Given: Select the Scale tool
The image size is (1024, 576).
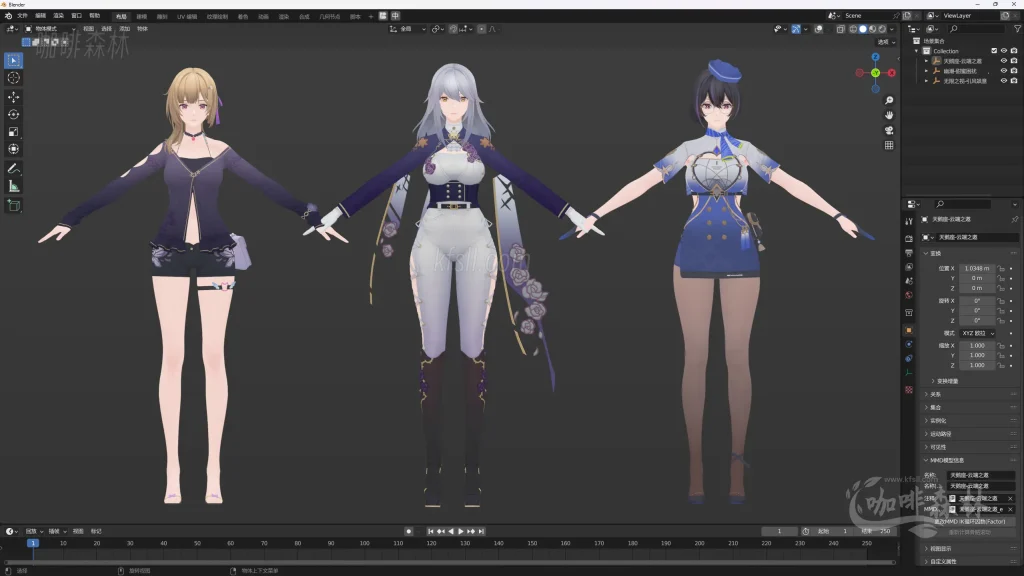Looking at the screenshot, I should pyautogui.click(x=14, y=132).
